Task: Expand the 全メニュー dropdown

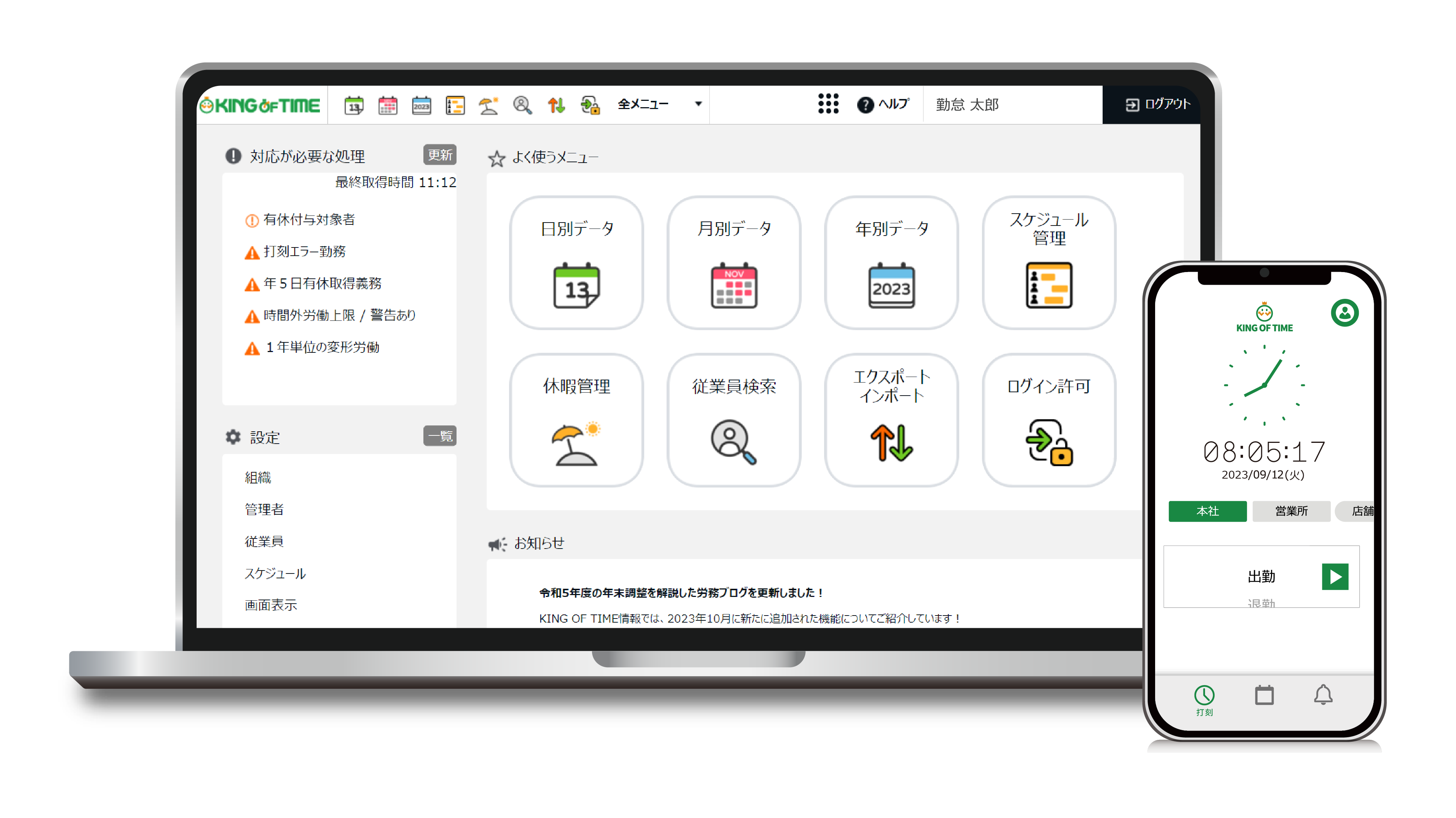Action: pos(659,105)
